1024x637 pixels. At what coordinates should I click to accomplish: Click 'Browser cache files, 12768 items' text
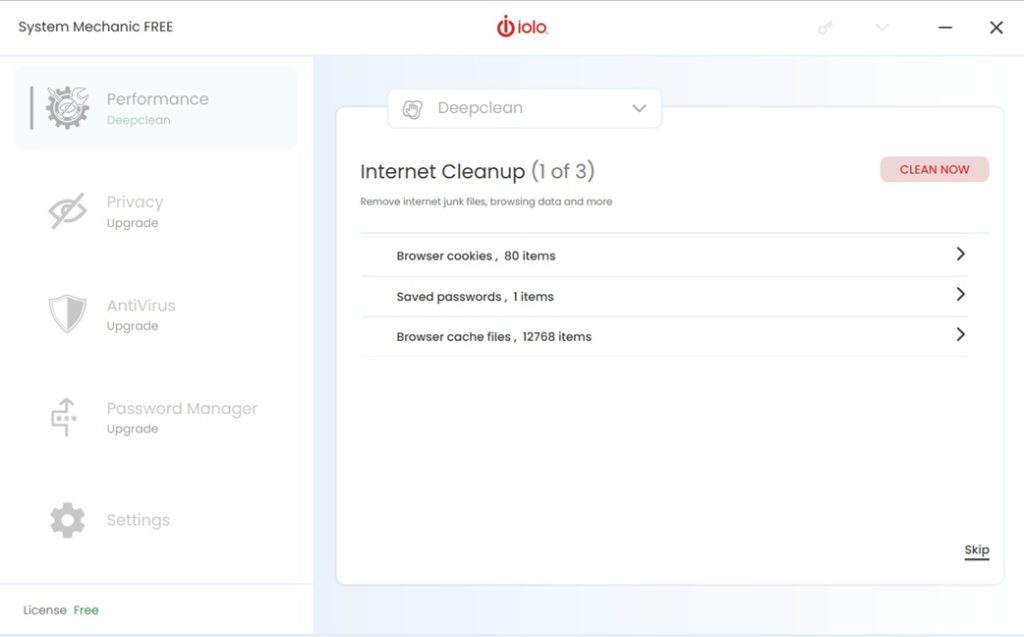(494, 337)
